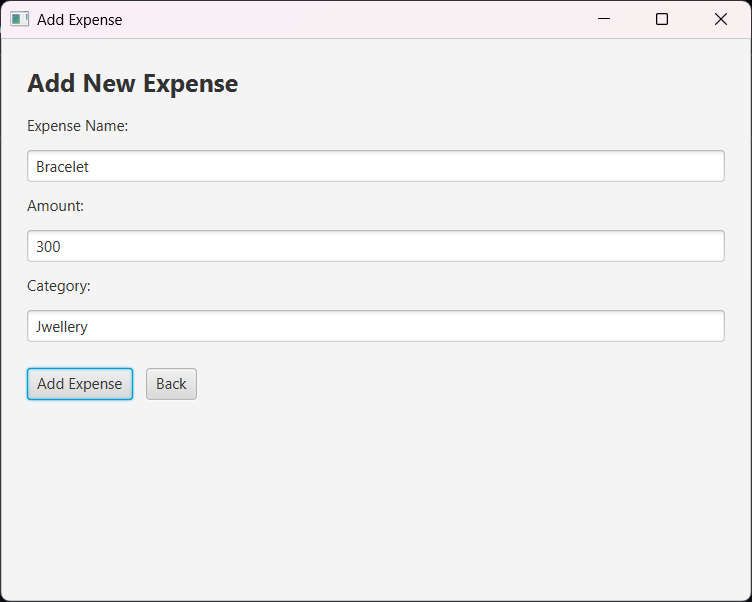Click the "Amount:" label
The height and width of the screenshot is (602, 752).
click(x=55, y=206)
